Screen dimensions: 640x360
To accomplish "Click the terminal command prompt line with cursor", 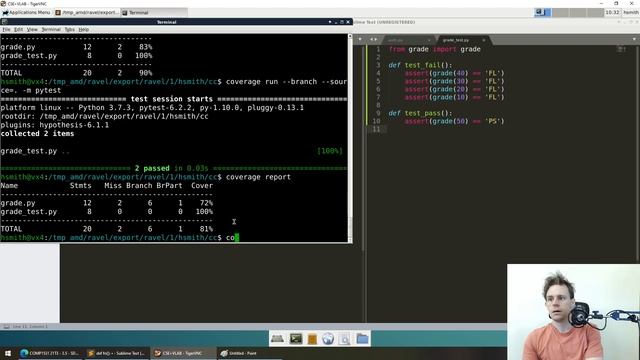I will click(119, 238).
